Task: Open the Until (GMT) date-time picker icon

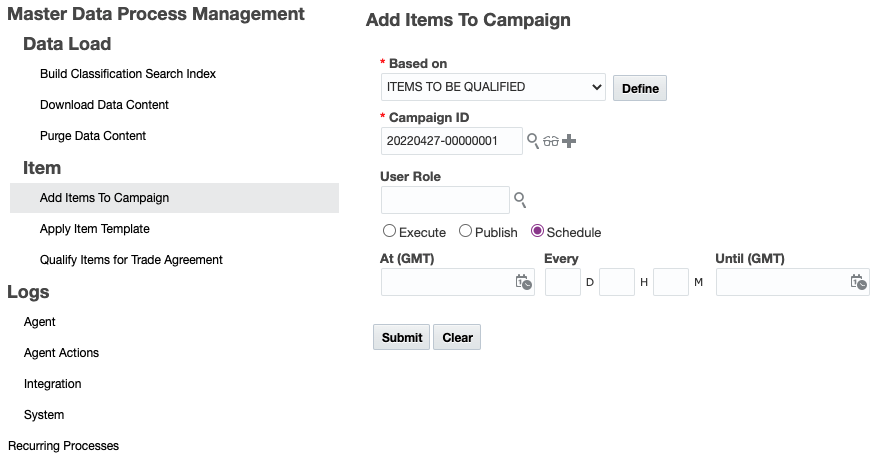Action: pos(858,282)
